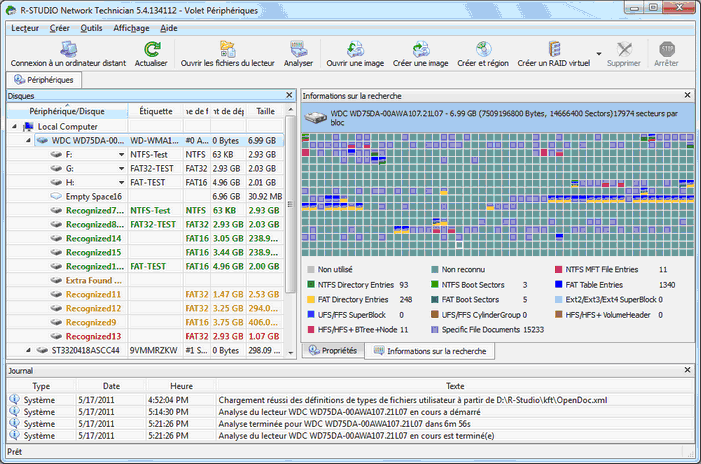Click info icon of 5:14:30 PM entry
The image size is (701, 464).
[x=14, y=411]
